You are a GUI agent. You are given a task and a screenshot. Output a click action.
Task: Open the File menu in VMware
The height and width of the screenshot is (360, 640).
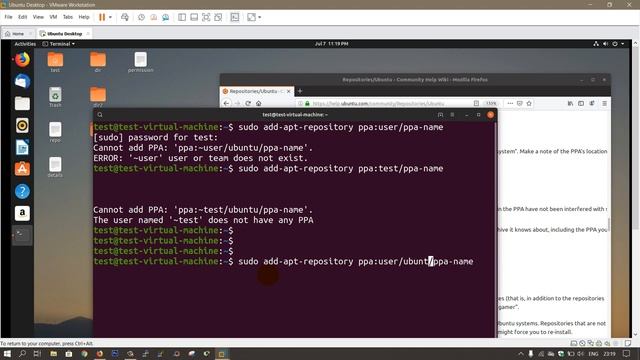pos(8,17)
